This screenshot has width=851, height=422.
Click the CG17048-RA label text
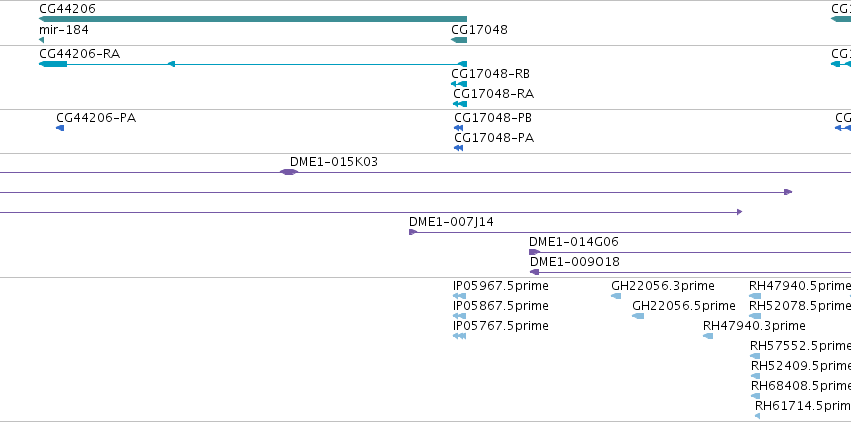(x=493, y=94)
